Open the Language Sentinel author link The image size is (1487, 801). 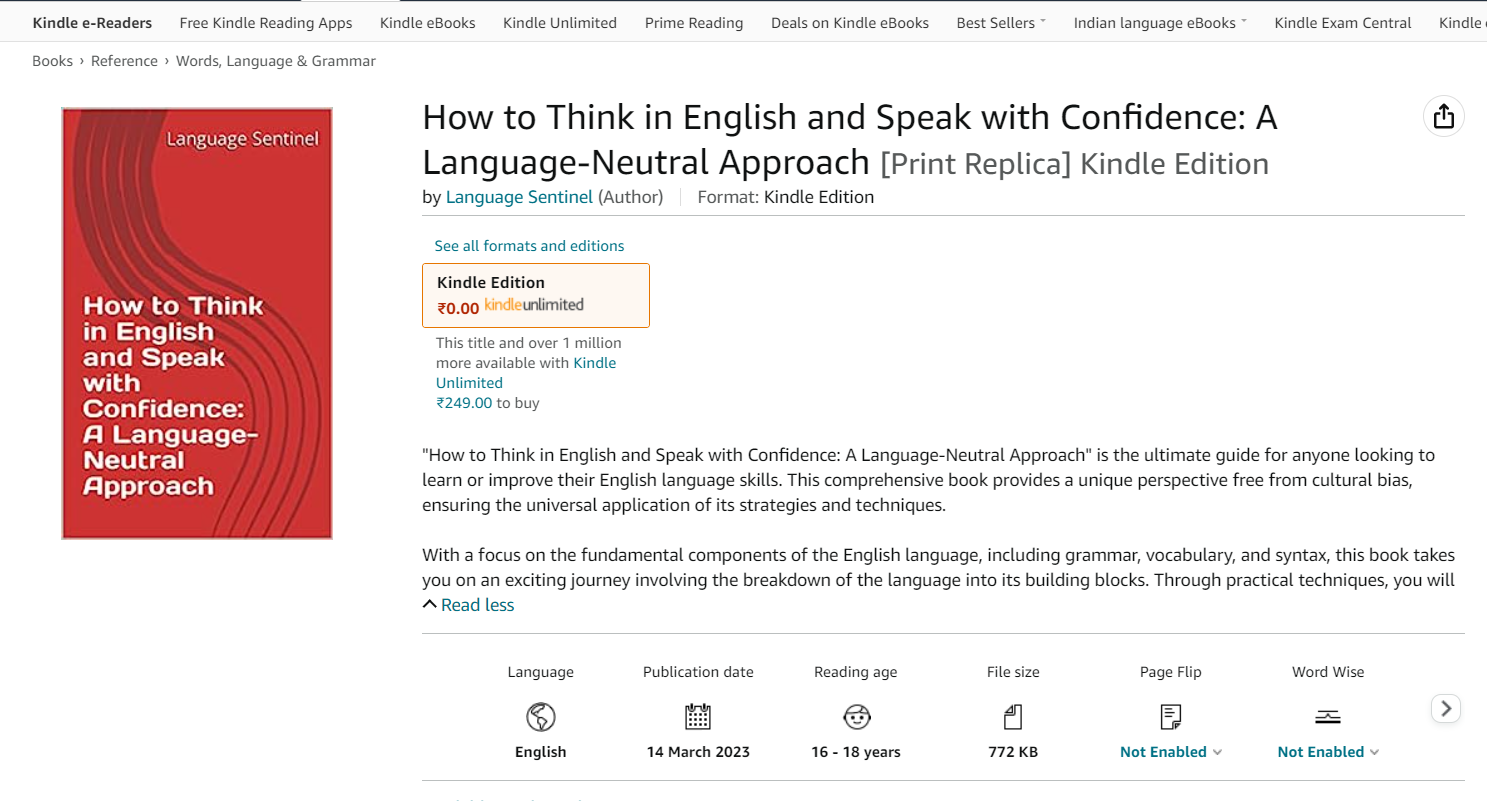coord(519,197)
